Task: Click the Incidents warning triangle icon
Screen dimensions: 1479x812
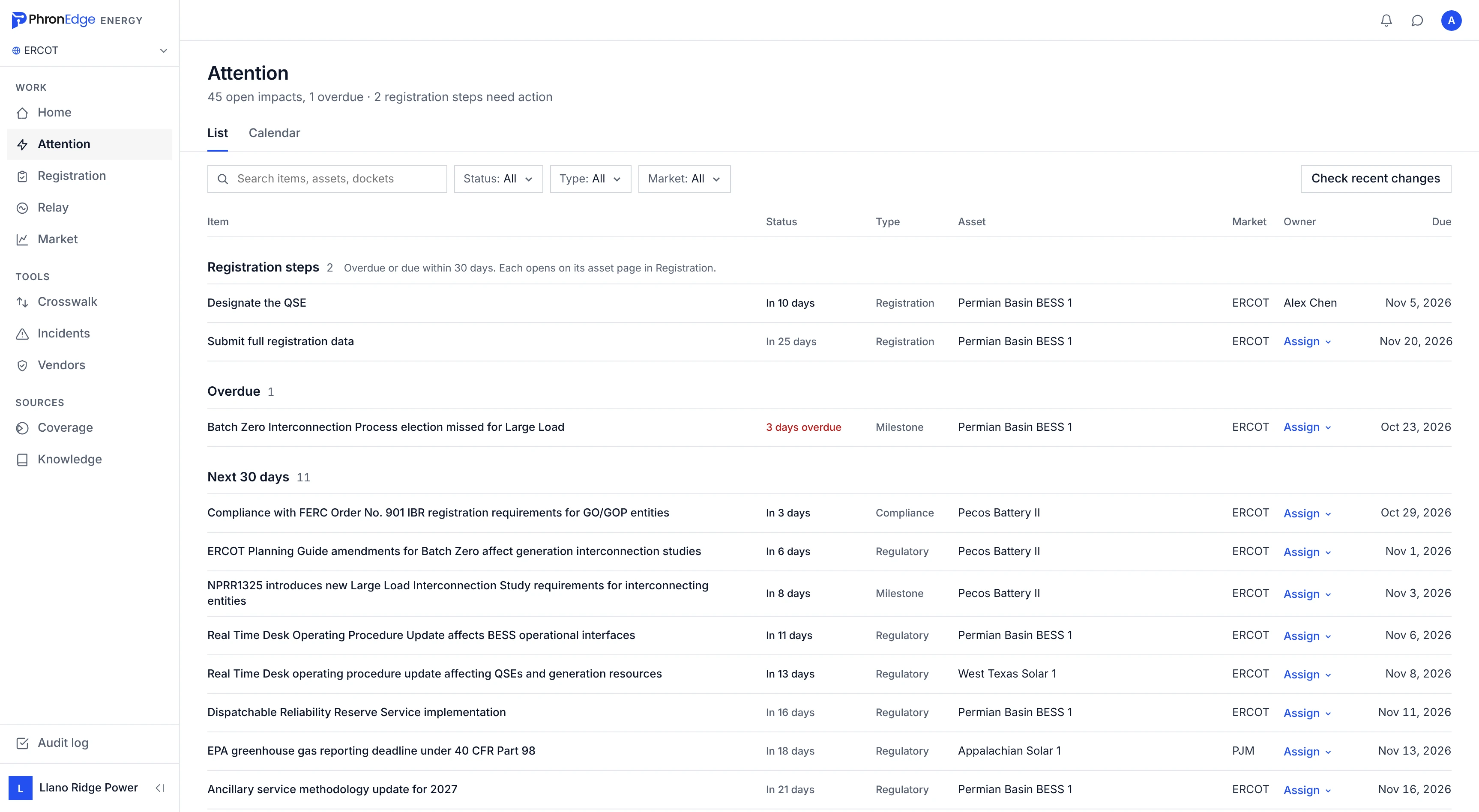Action: pyautogui.click(x=22, y=333)
